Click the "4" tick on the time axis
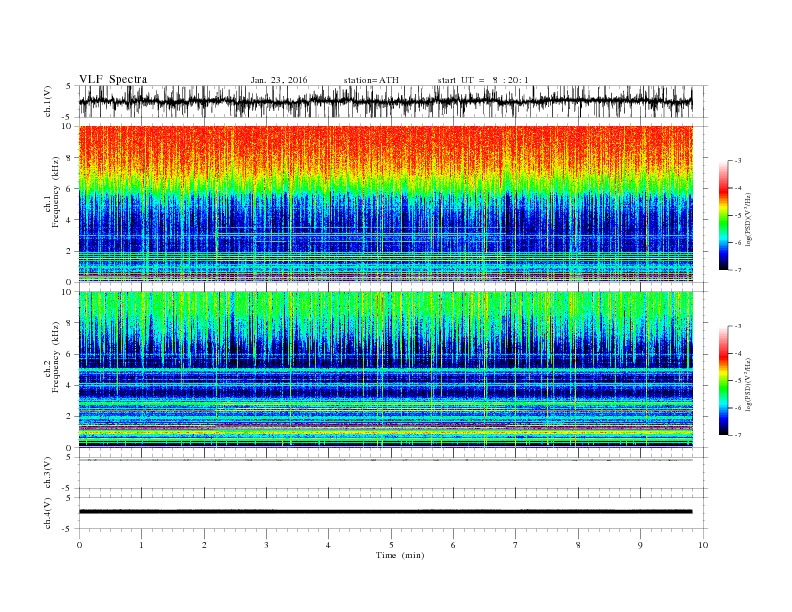The width and height of the screenshot is (792, 612). tap(328, 545)
